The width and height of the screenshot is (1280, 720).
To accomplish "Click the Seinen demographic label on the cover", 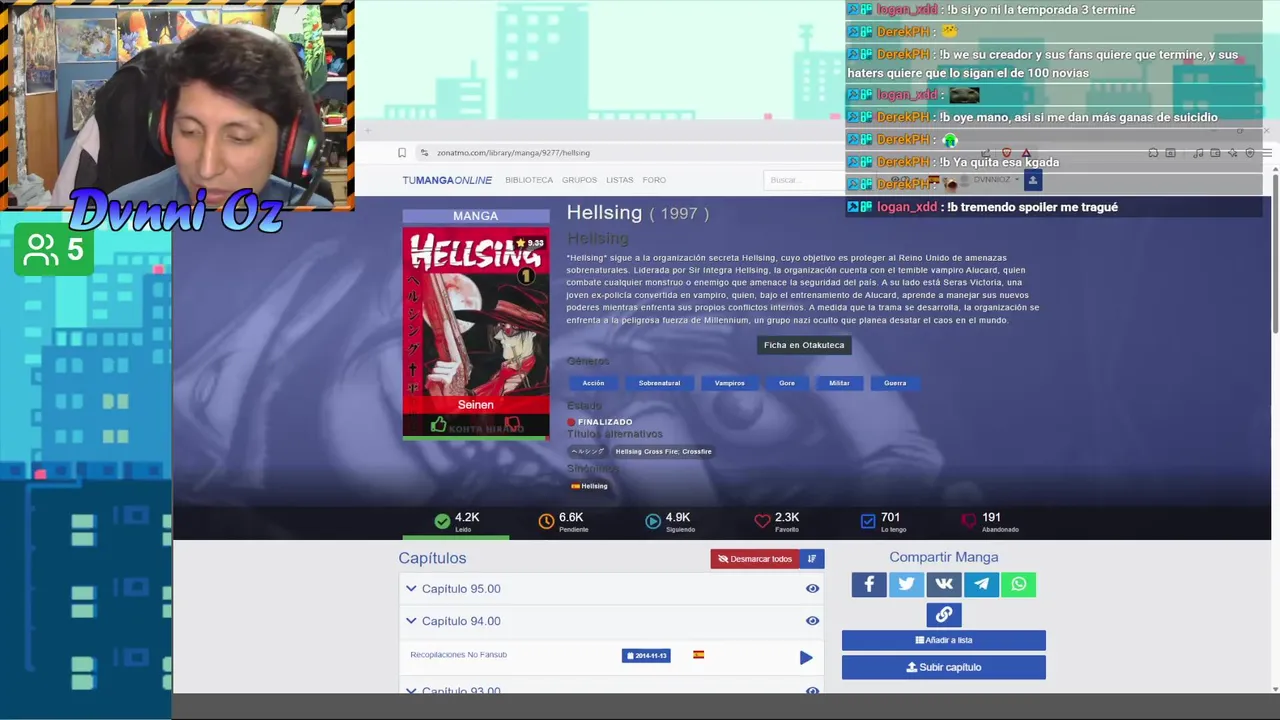I will tap(476, 405).
